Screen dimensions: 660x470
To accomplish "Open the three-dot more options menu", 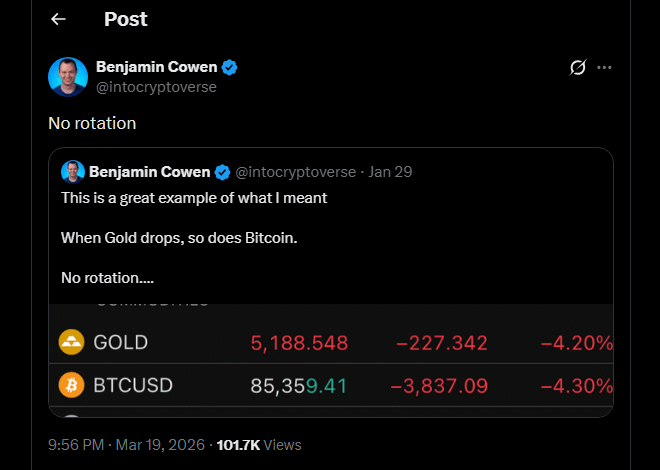I will coord(604,68).
